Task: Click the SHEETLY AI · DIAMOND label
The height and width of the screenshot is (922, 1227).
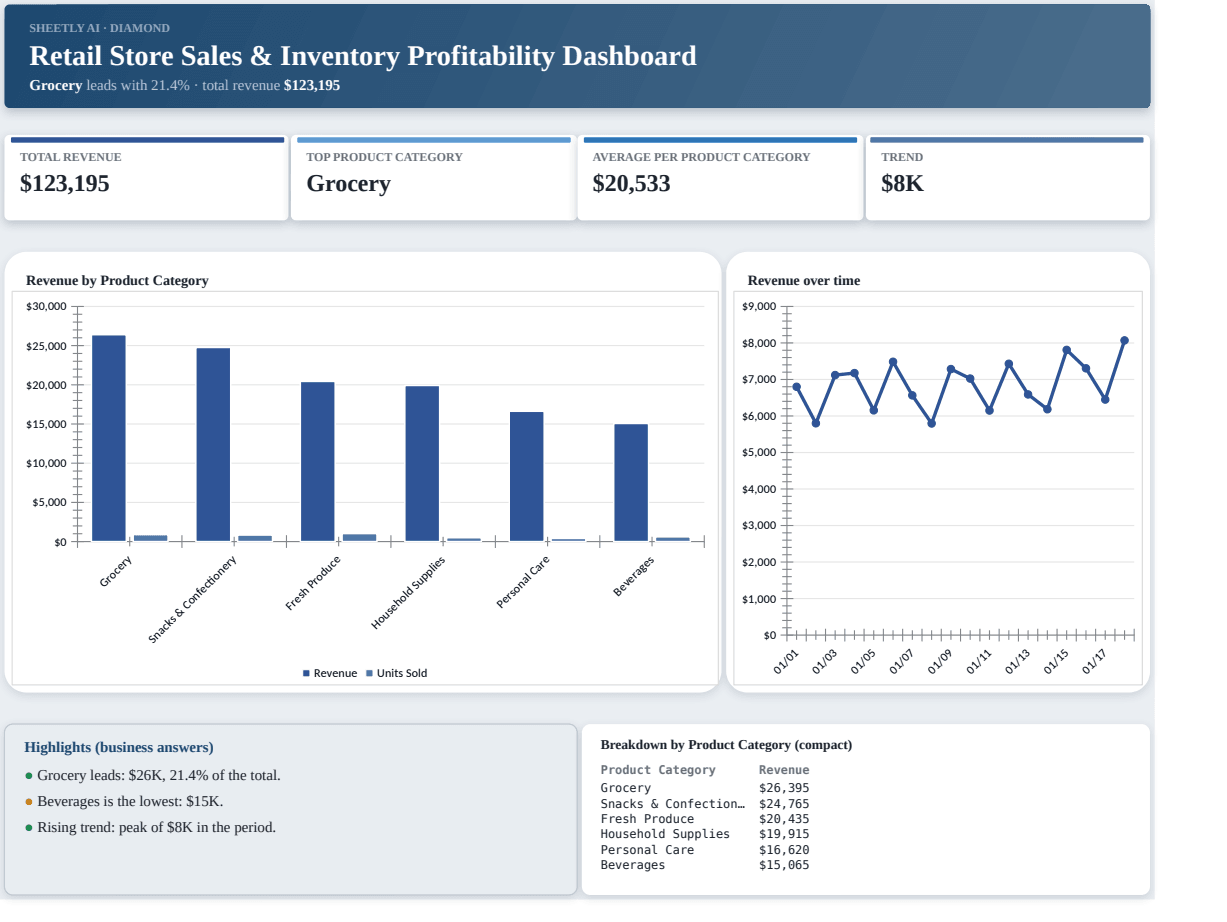Action: click(x=99, y=28)
